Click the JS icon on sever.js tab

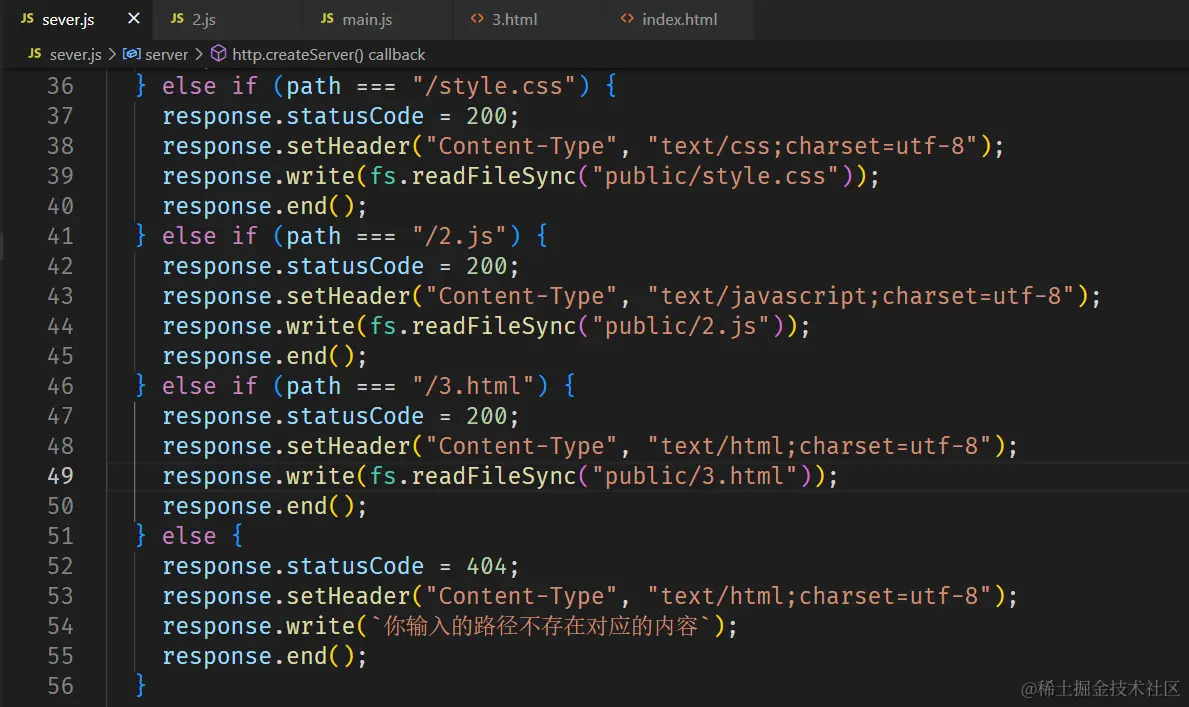(x=27, y=19)
